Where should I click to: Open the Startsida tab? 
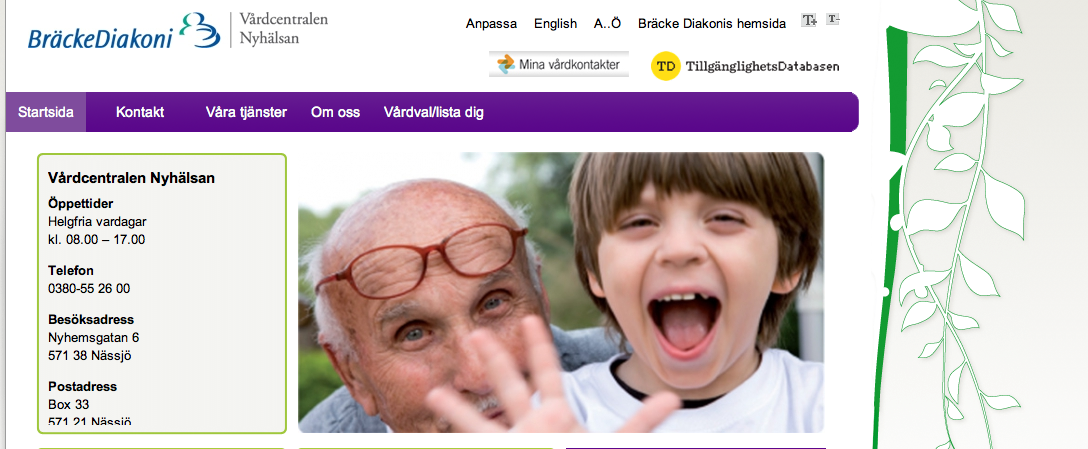click(46, 112)
